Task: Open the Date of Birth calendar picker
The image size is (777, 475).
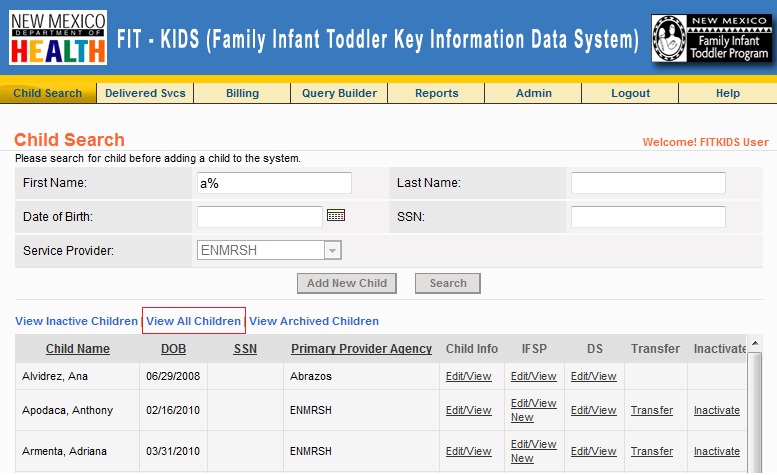Action: point(335,215)
